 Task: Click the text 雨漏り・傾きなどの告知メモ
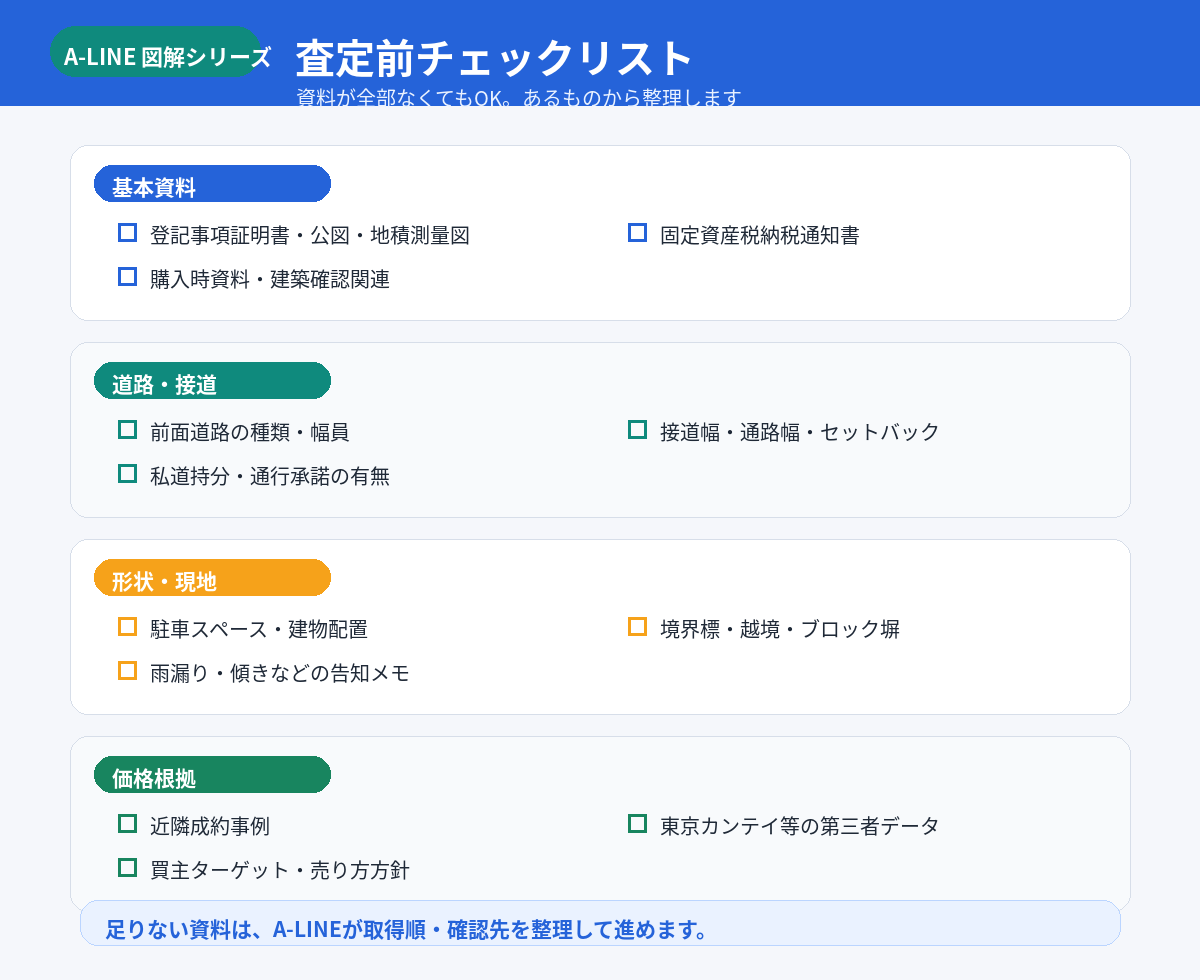pos(280,674)
